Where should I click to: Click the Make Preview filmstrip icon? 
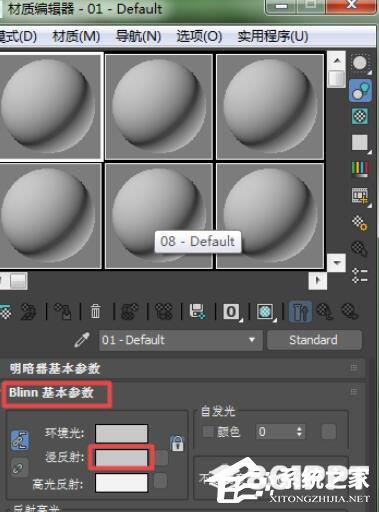(x=360, y=196)
